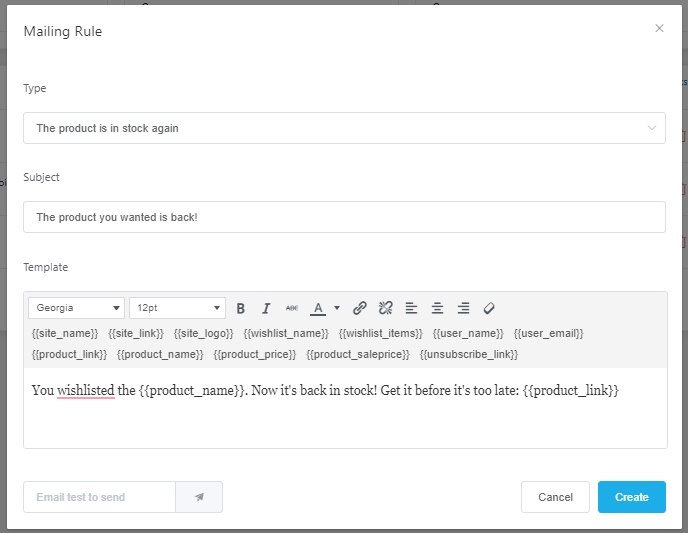Align template text to the left
688x533 pixels.
pyautogui.click(x=412, y=308)
